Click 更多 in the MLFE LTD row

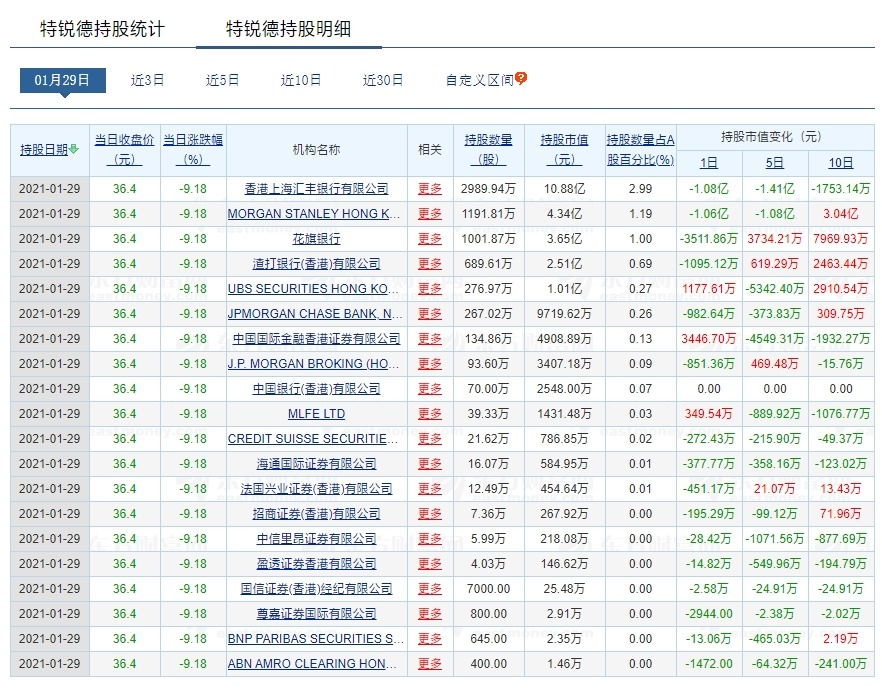pos(430,414)
